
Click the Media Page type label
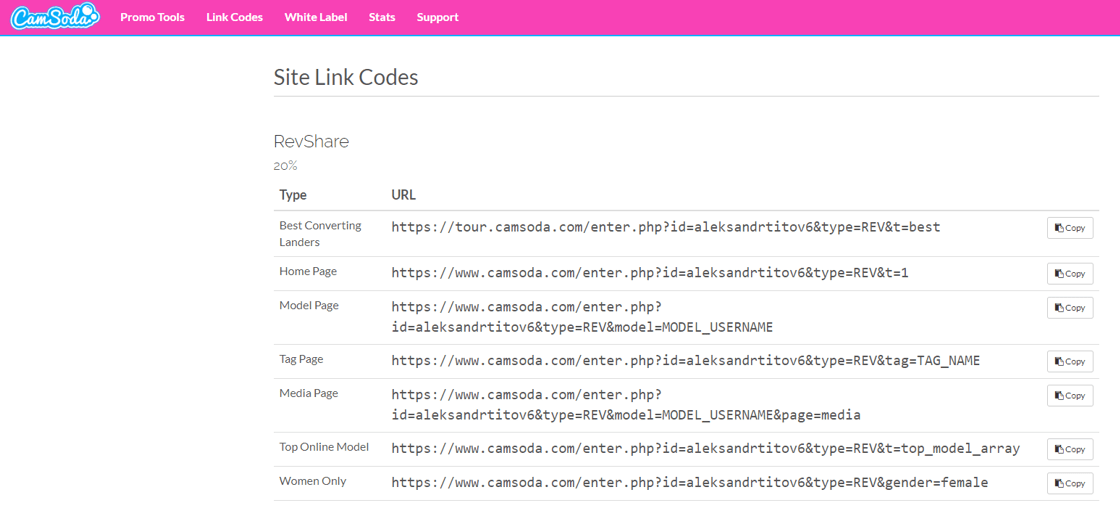(x=309, y=393)
